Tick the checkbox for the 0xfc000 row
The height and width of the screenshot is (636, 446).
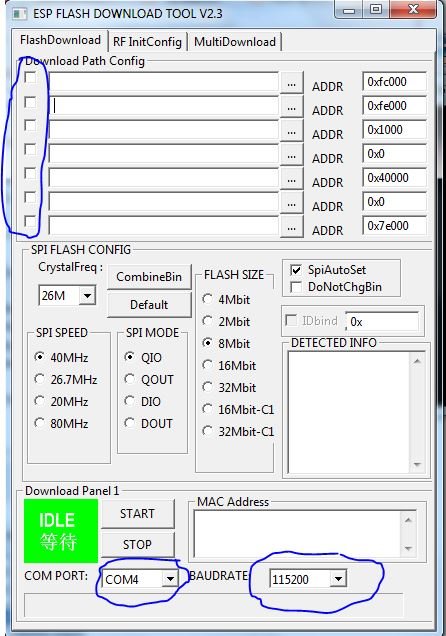(30, 77)
